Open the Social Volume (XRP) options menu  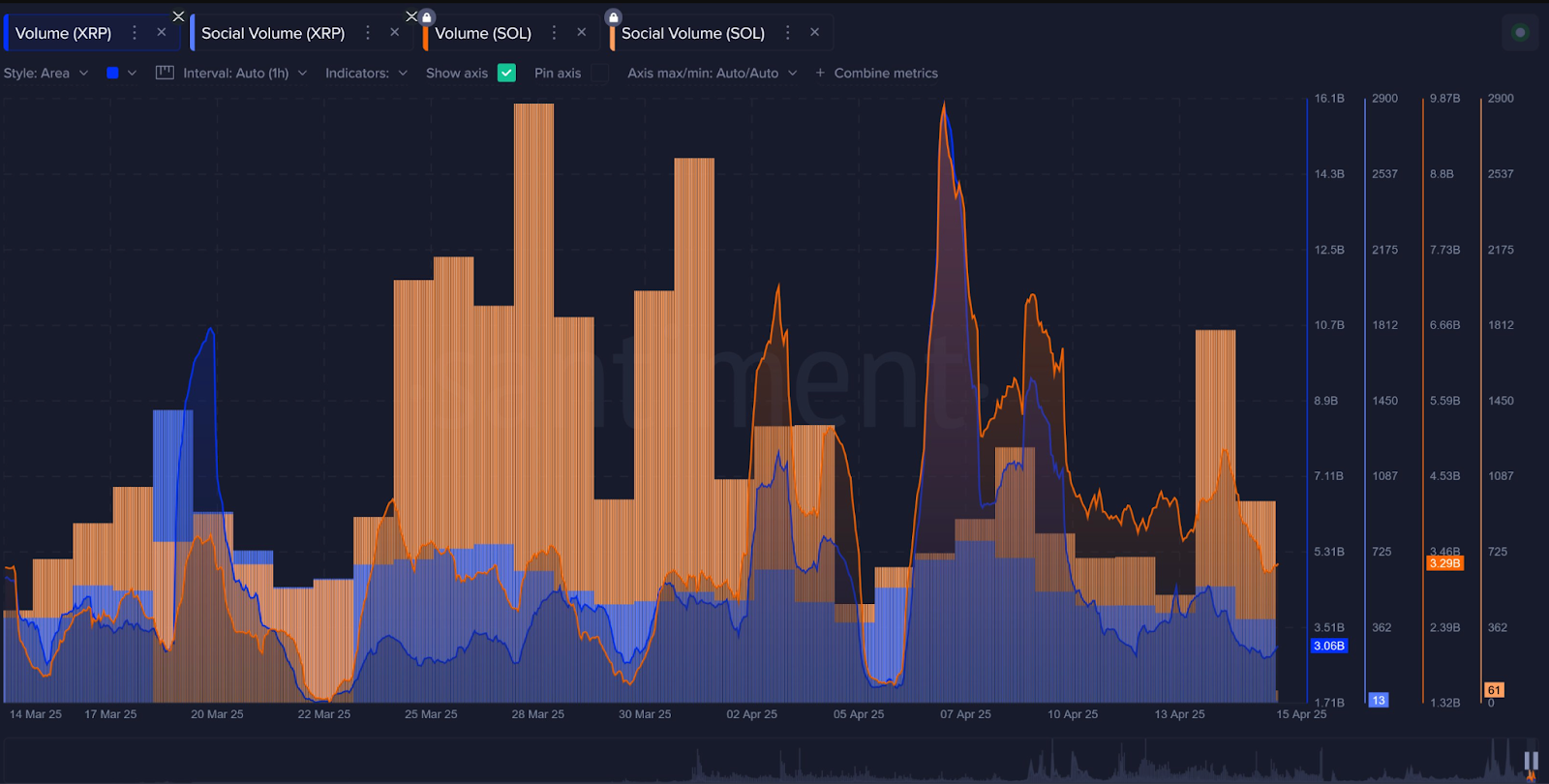tap(368, 33)
